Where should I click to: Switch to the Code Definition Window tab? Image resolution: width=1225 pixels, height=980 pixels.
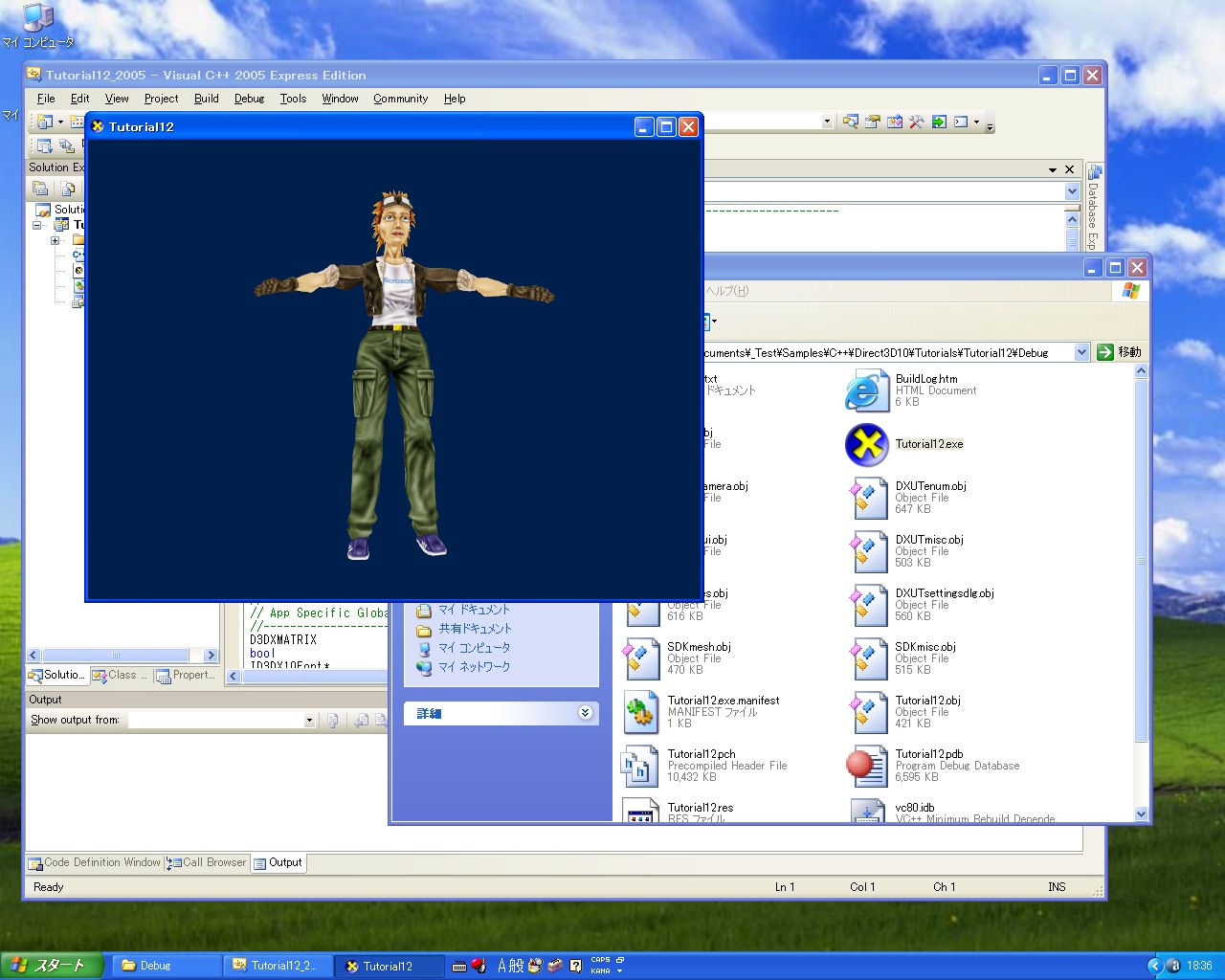(x=94, y=862)
